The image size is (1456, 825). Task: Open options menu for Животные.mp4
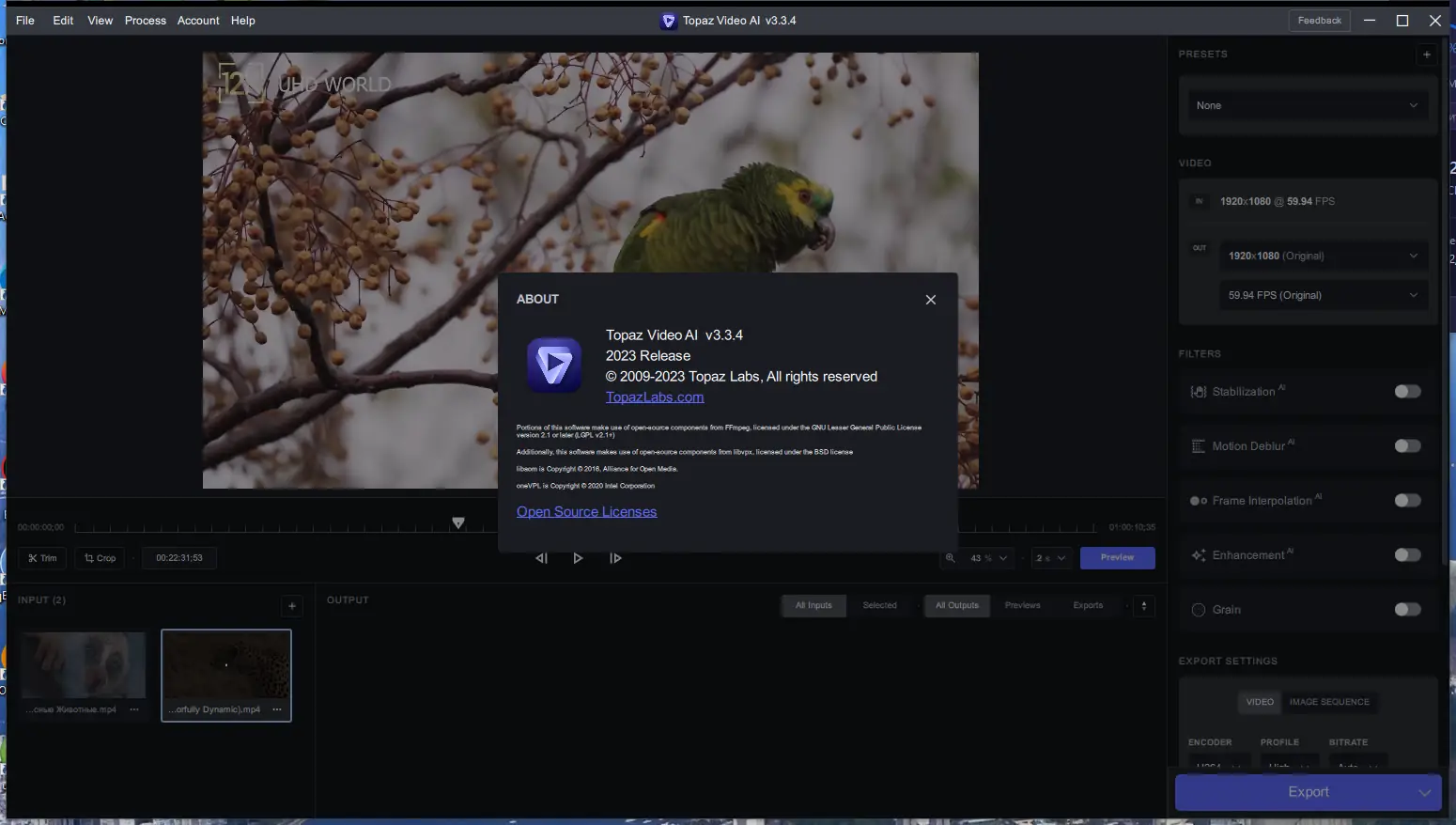point(134,709)
